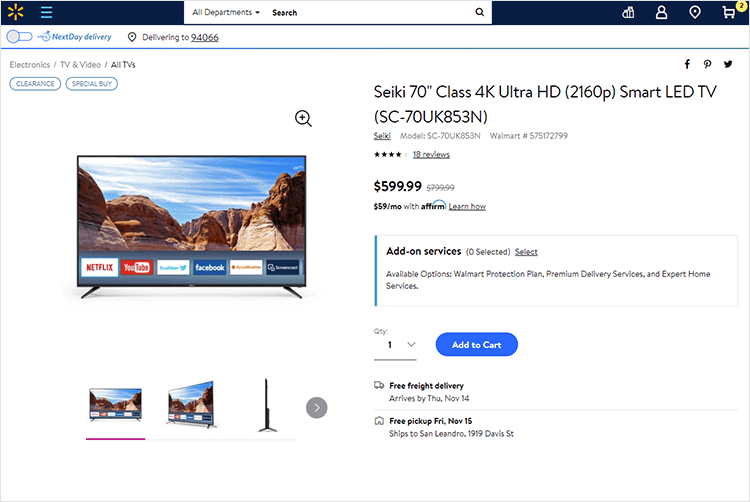Click the free pickup store icon

pyautogui.click(x=379, y=421)
